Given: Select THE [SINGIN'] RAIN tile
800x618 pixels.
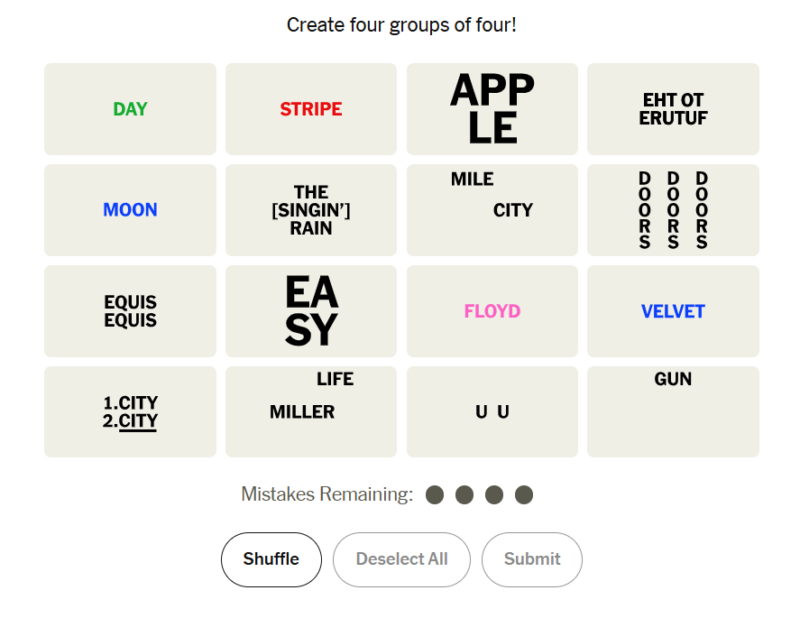Looking at the screenshot, I should (x=311, y=210).
